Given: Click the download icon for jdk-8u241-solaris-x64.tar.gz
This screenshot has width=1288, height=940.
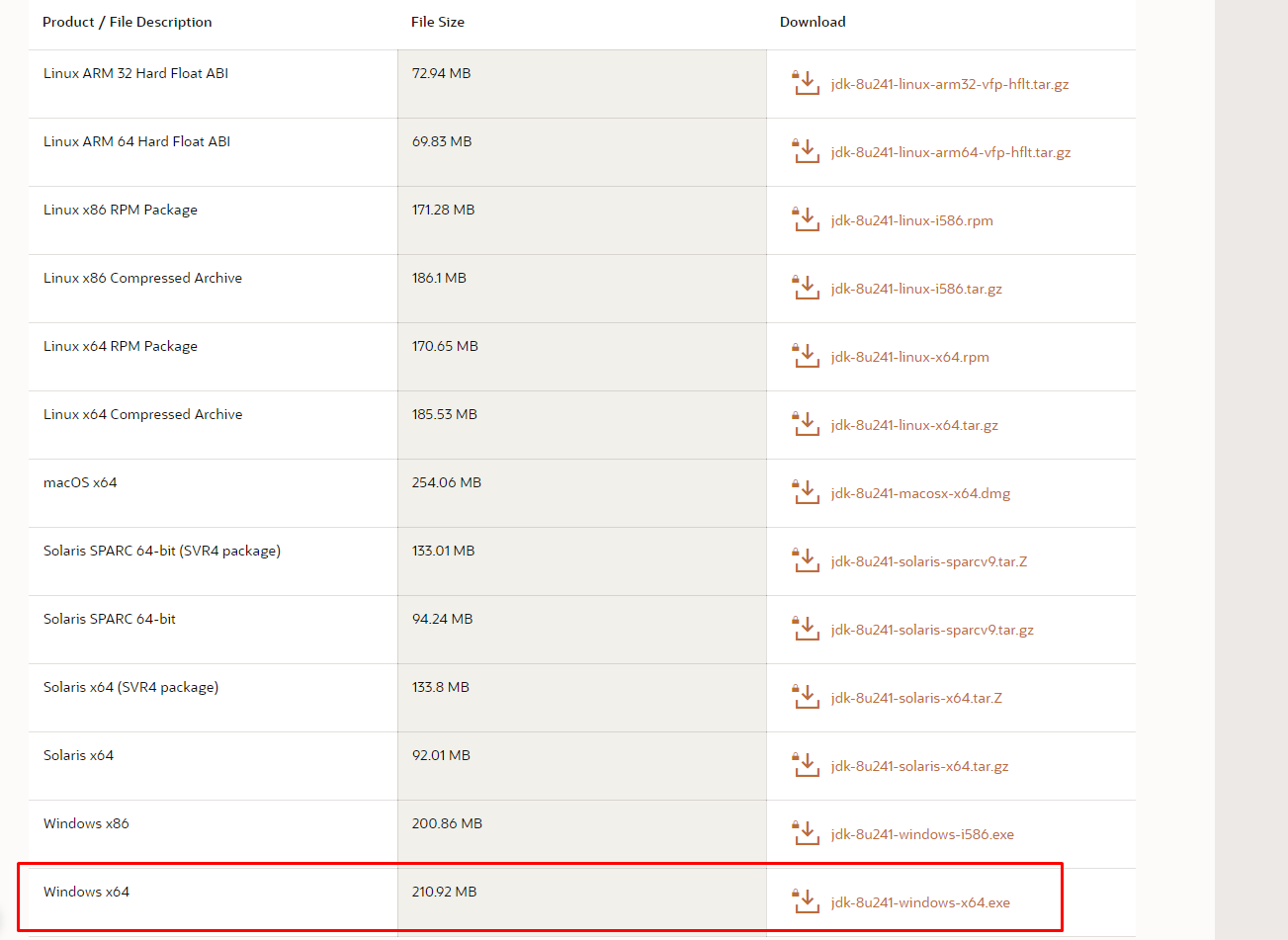Looking at the screenshot, I should point(806,765).
